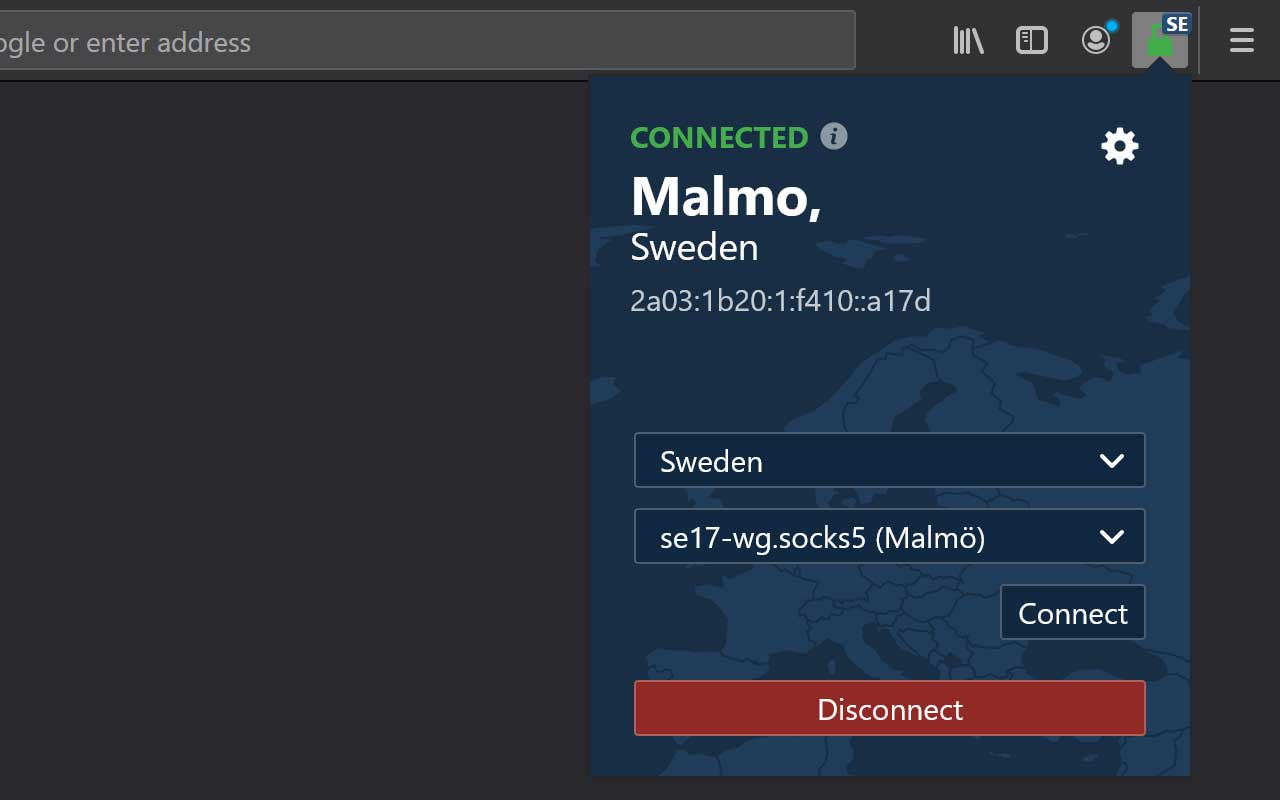Click the chevron arrow in server selector
Image resolution: width=1280 pixels, height=800 pixels.
point(1112,537)
